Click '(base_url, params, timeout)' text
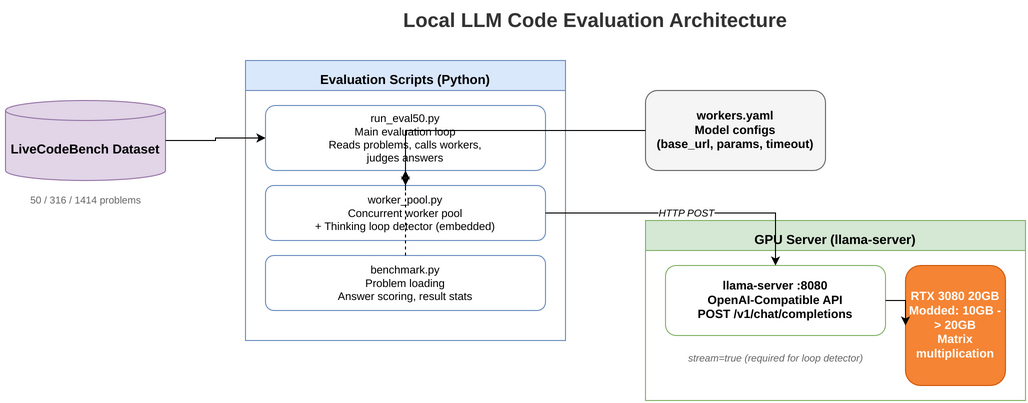This screenshot has height=403, width=1028. 735,144
